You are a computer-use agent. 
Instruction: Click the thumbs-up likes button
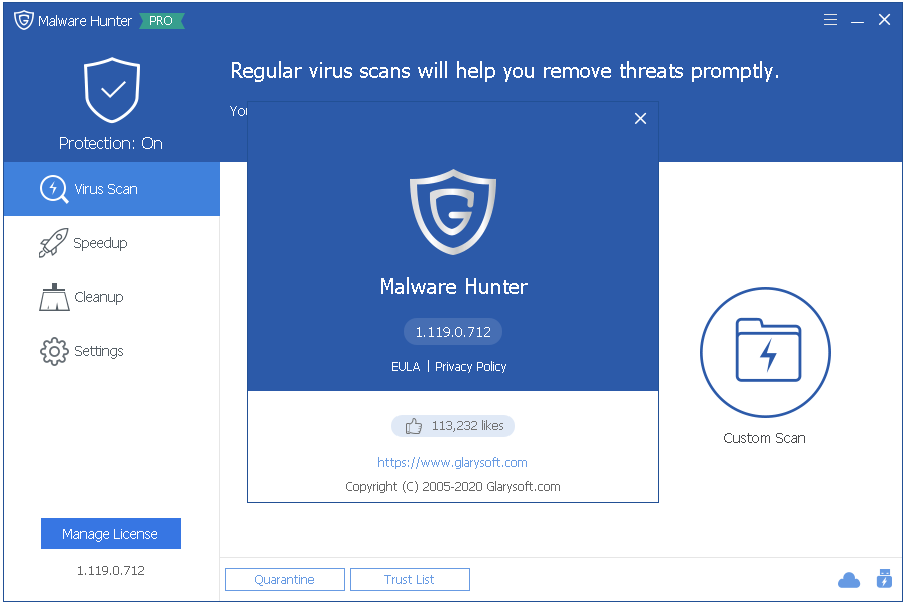click(x=453, y=426)
